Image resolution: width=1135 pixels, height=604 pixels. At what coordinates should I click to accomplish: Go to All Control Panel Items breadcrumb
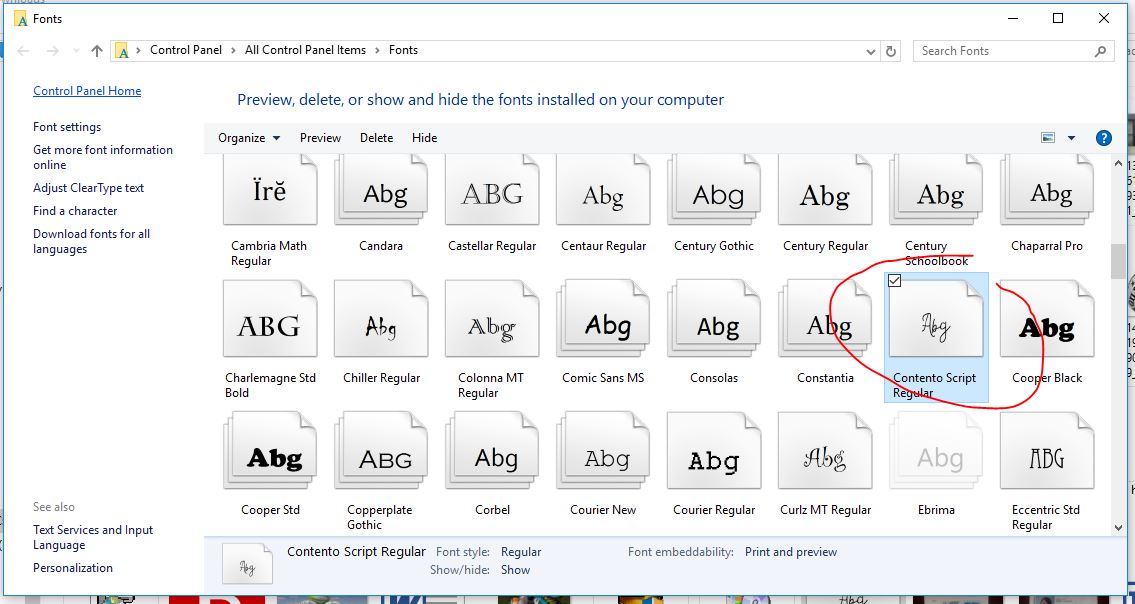[x=305, y=50]
